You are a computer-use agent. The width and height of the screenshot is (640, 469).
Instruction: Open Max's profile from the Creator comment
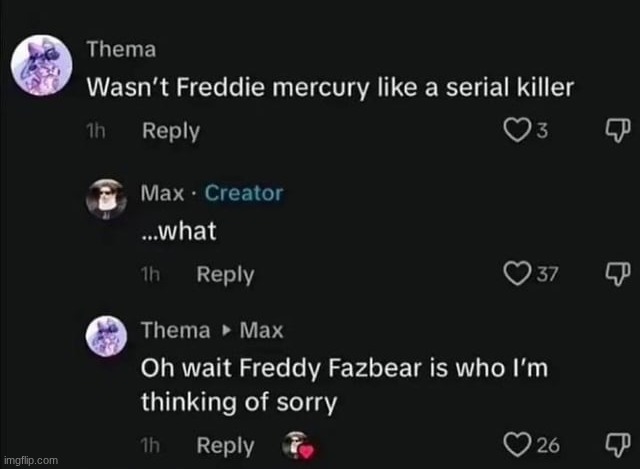[160, 193]
